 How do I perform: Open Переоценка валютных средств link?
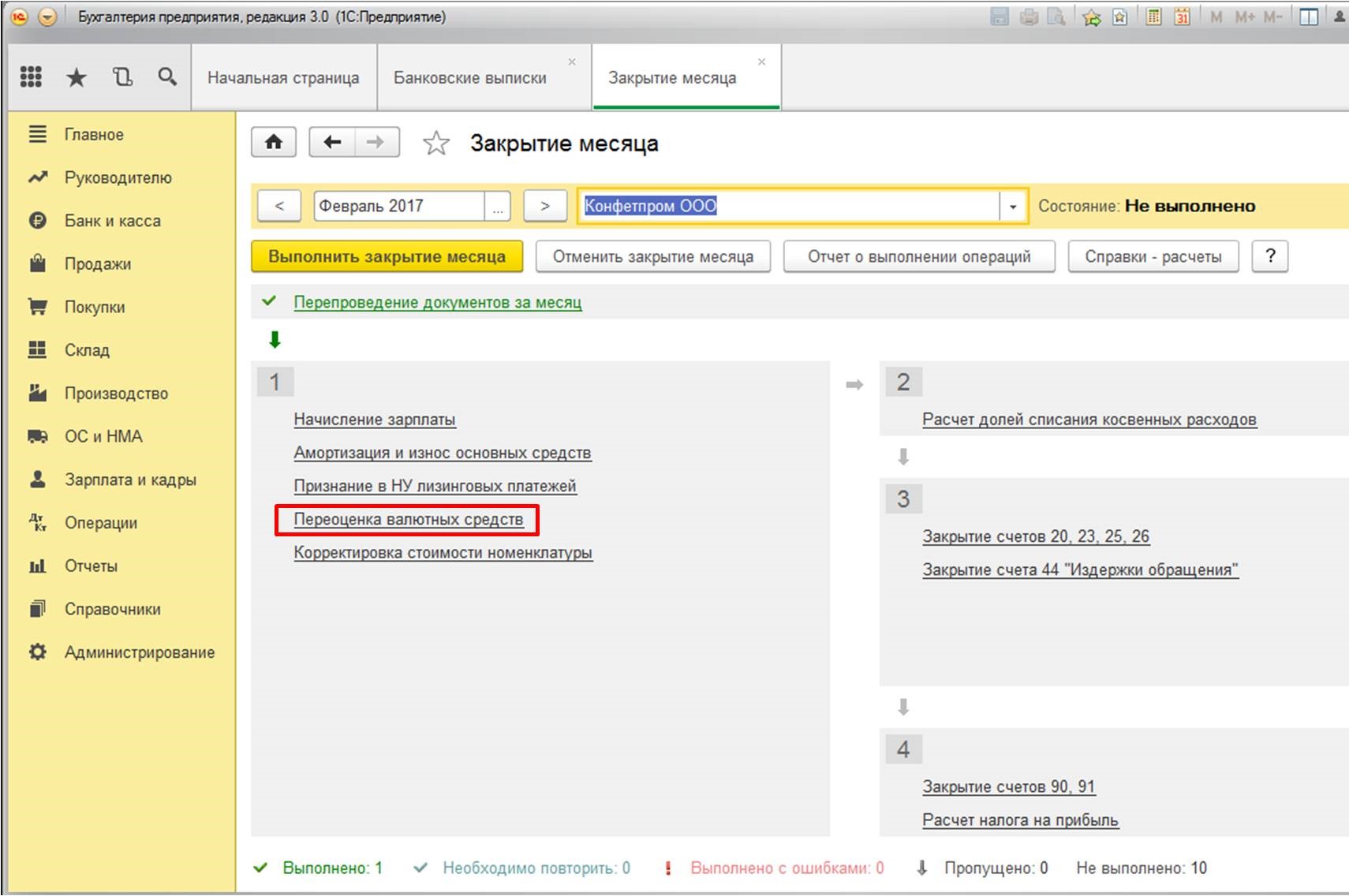pyautogui.click(x=408, y=520)
